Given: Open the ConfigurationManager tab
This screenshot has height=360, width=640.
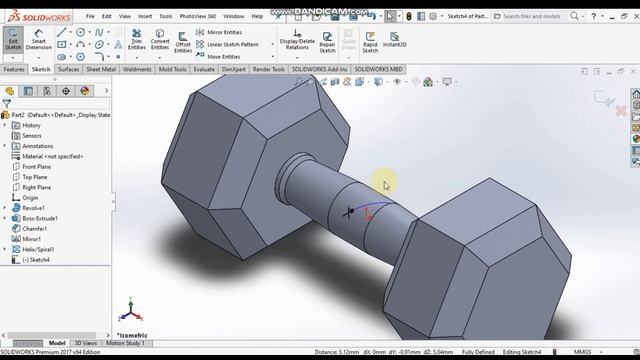Looking at the screenshot, I should [47, 91].
